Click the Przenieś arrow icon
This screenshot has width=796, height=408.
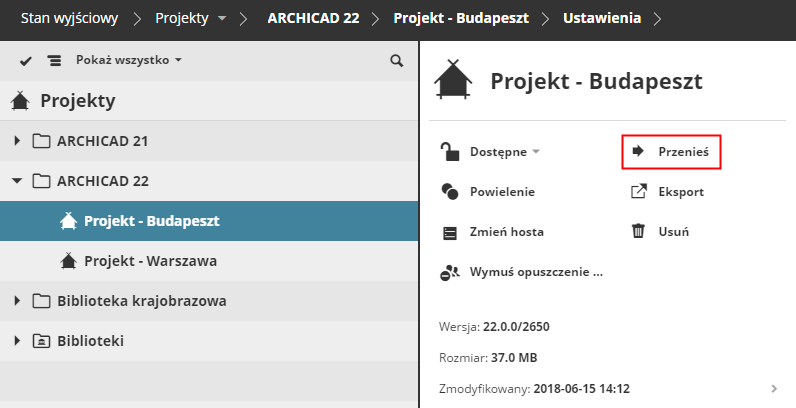coord(638,151)
